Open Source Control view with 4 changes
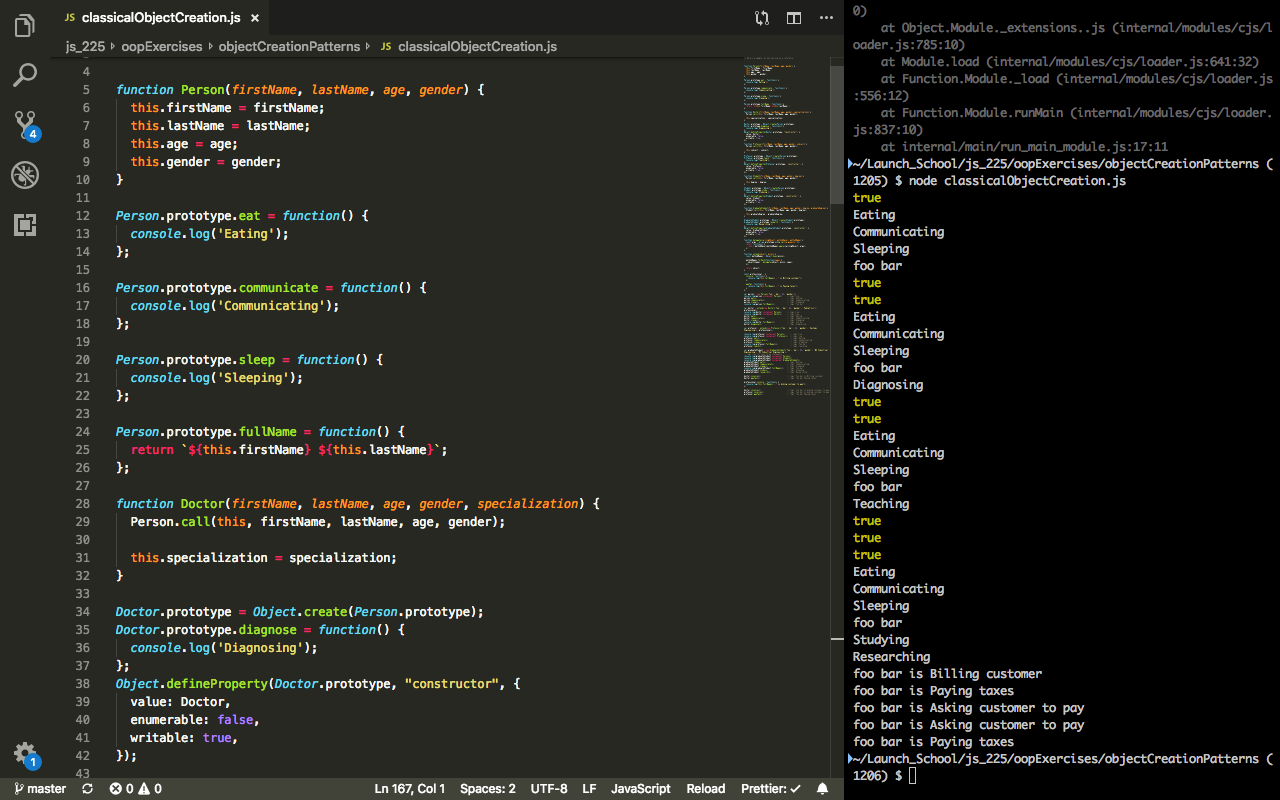 [25, 125]
